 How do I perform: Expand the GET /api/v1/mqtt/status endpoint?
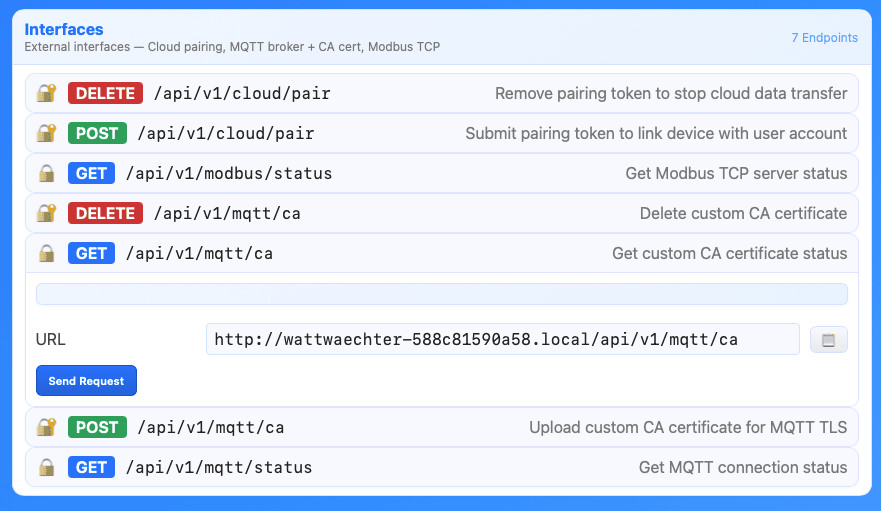[x=442, y=467]
